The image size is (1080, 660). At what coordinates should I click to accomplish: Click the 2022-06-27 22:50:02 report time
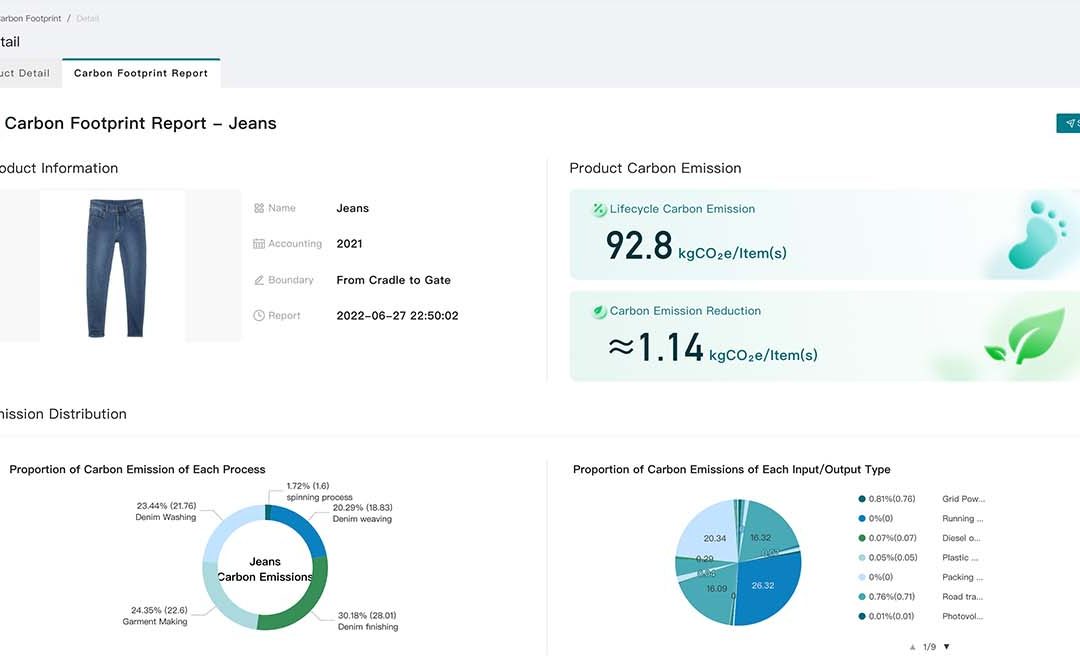(397, 316)
